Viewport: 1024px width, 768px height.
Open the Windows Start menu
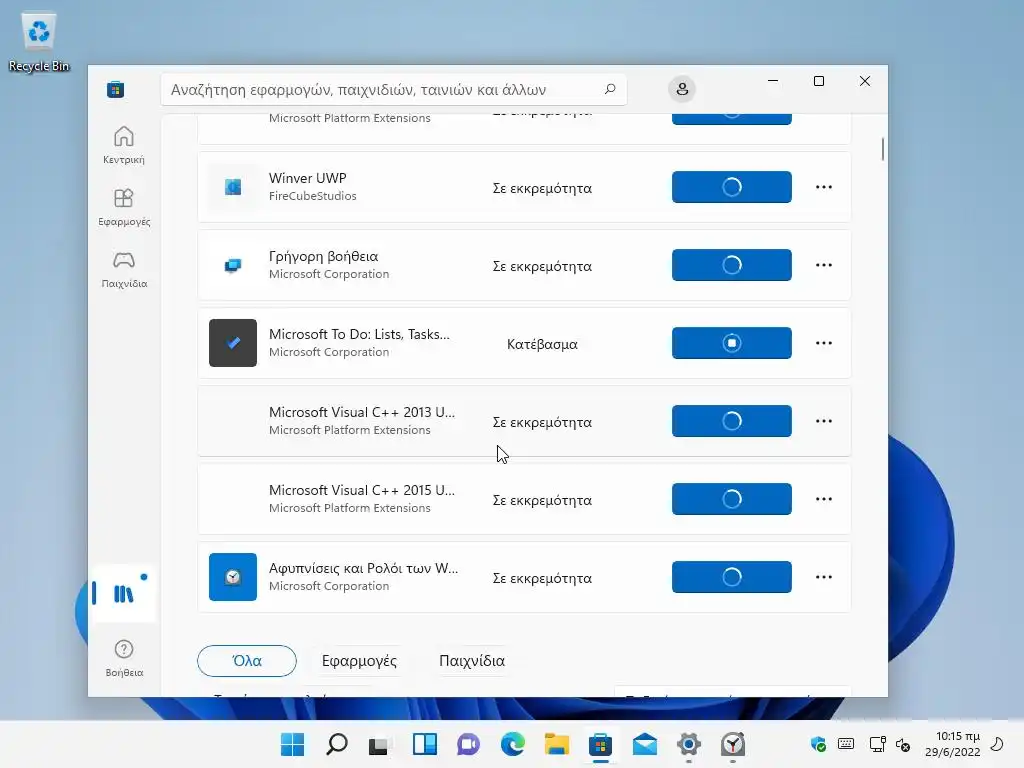(x=293, y=744)
